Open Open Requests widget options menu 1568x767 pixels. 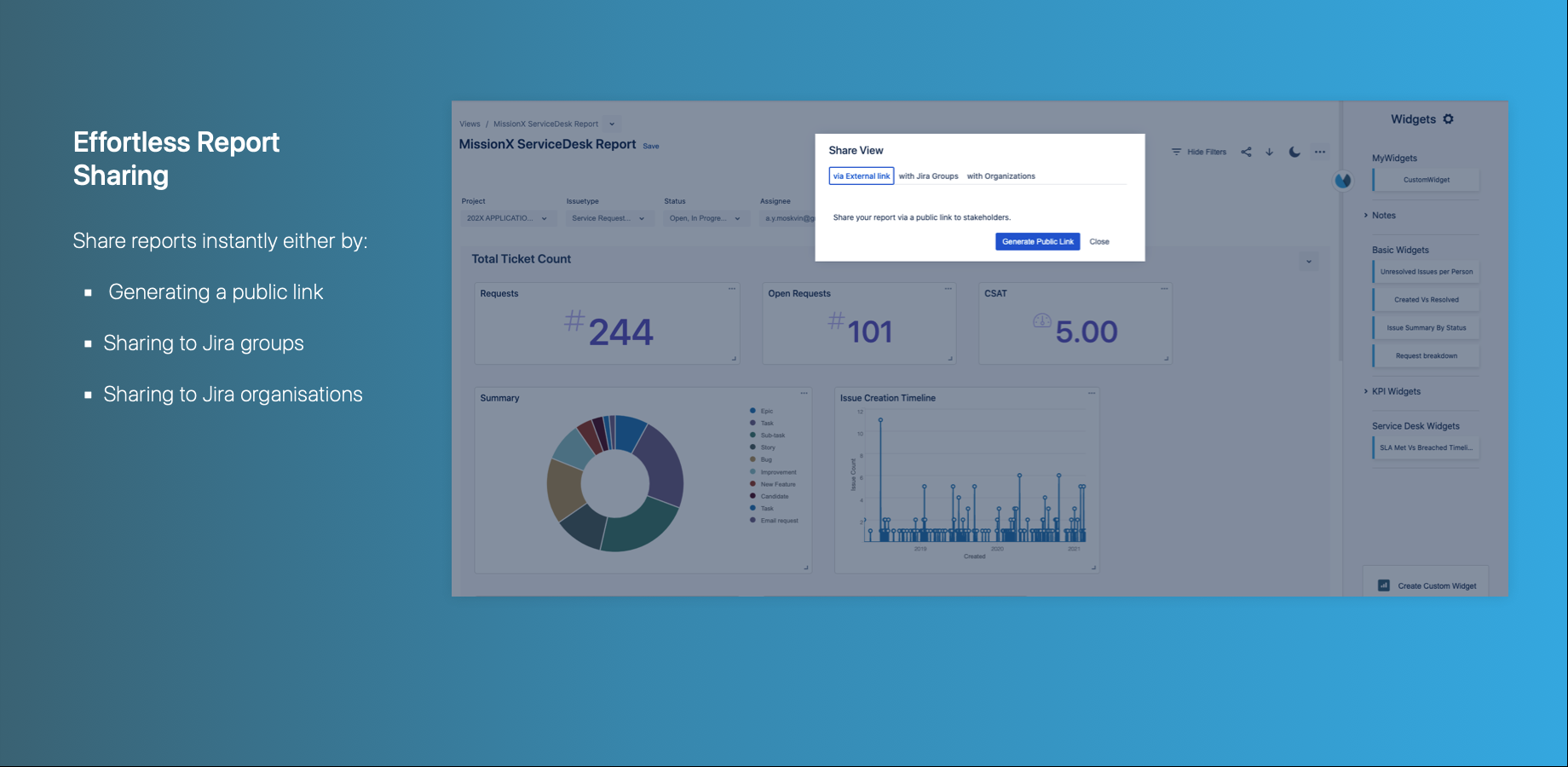948,289
